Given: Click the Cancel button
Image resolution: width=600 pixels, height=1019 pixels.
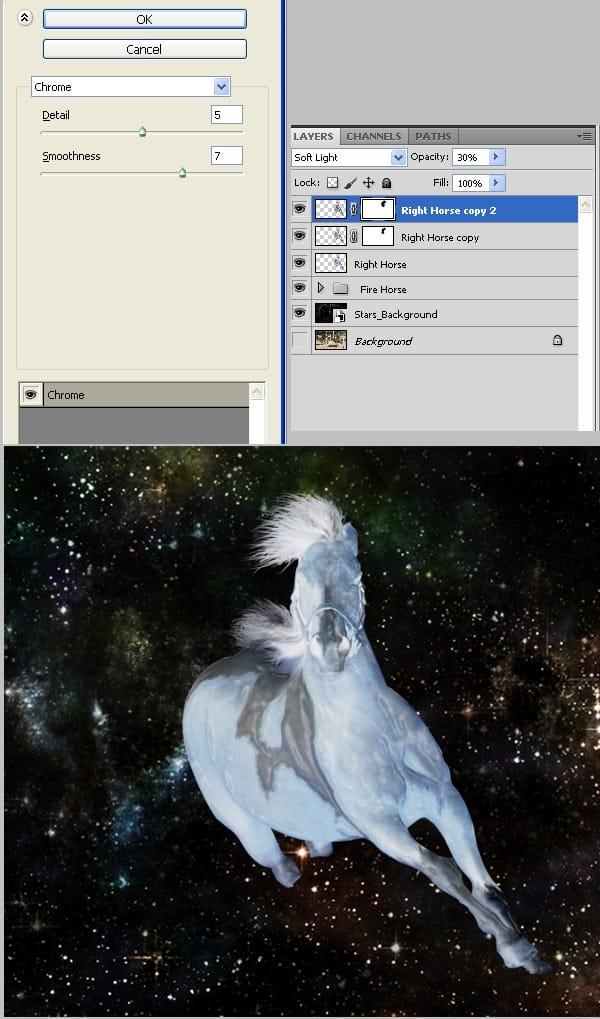Looking at the screenshot, I should tap(144, 49).
